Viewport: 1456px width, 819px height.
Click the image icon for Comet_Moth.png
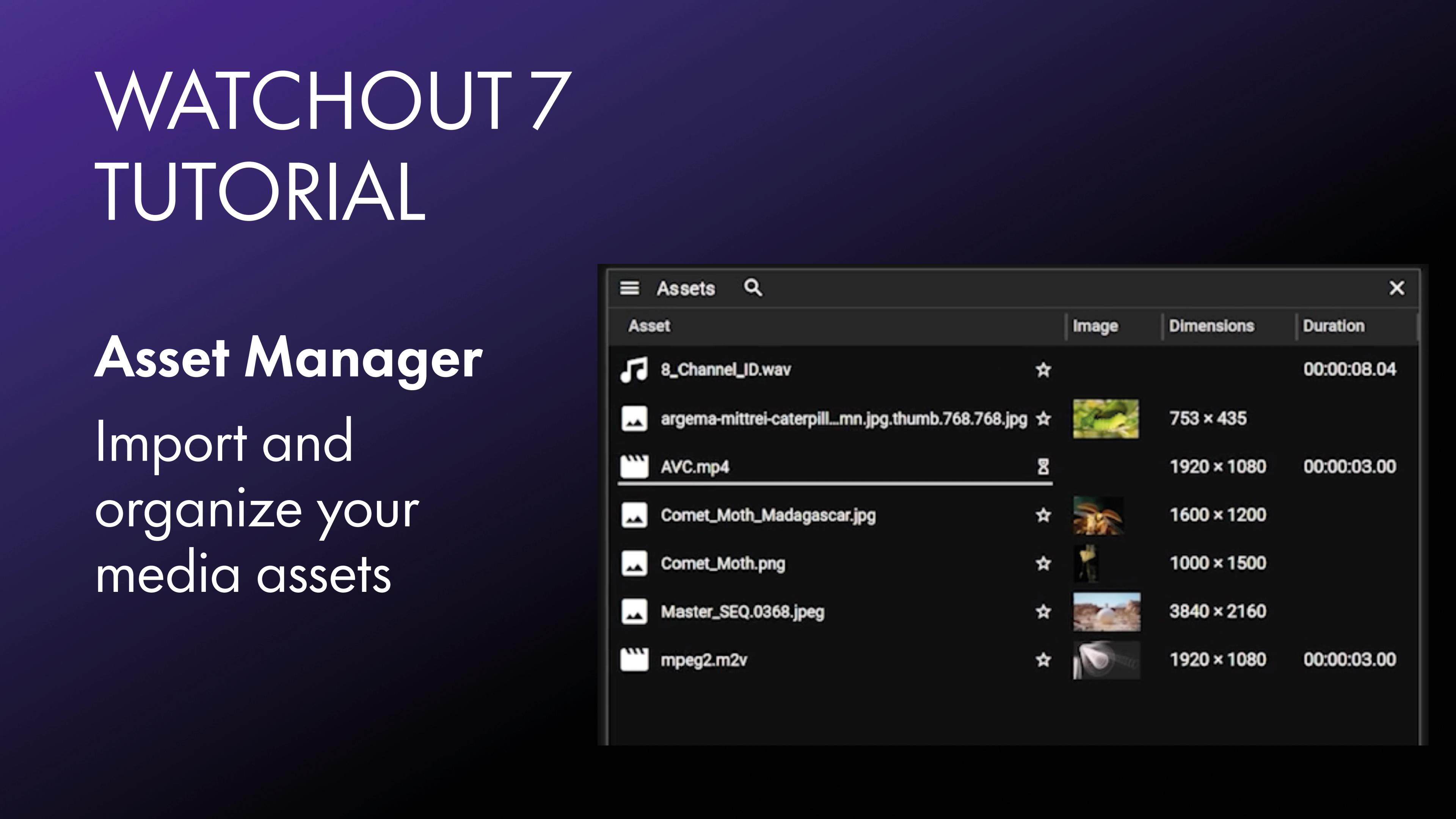pyautogui.click(x=634, y=563)
